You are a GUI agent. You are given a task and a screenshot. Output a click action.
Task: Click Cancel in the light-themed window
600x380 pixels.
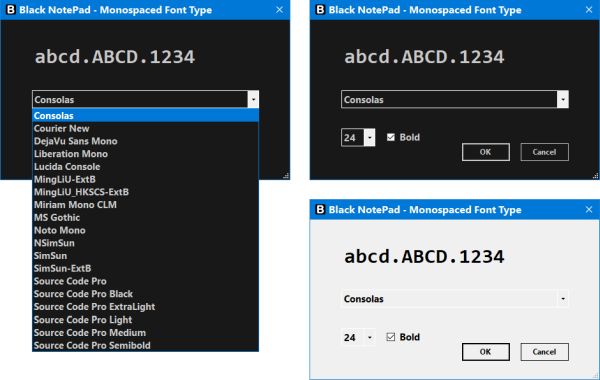pyautogui.click(x=544, y=352)
